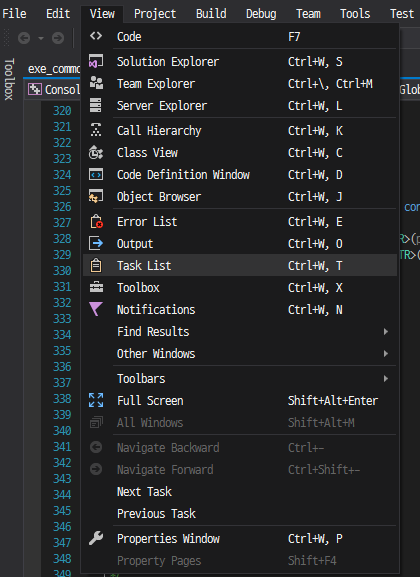Screen dimensions: 420x577
Task: Click the Output arrow icon
Action: [x=96, y=243]
